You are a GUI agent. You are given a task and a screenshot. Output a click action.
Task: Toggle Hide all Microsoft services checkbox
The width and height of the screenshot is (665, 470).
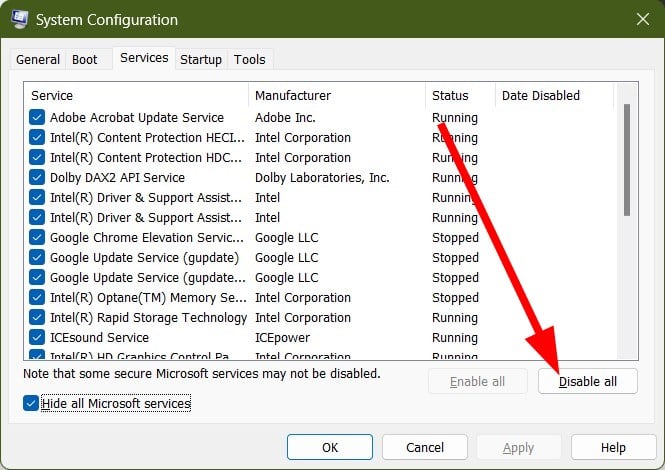coord(31,403)
